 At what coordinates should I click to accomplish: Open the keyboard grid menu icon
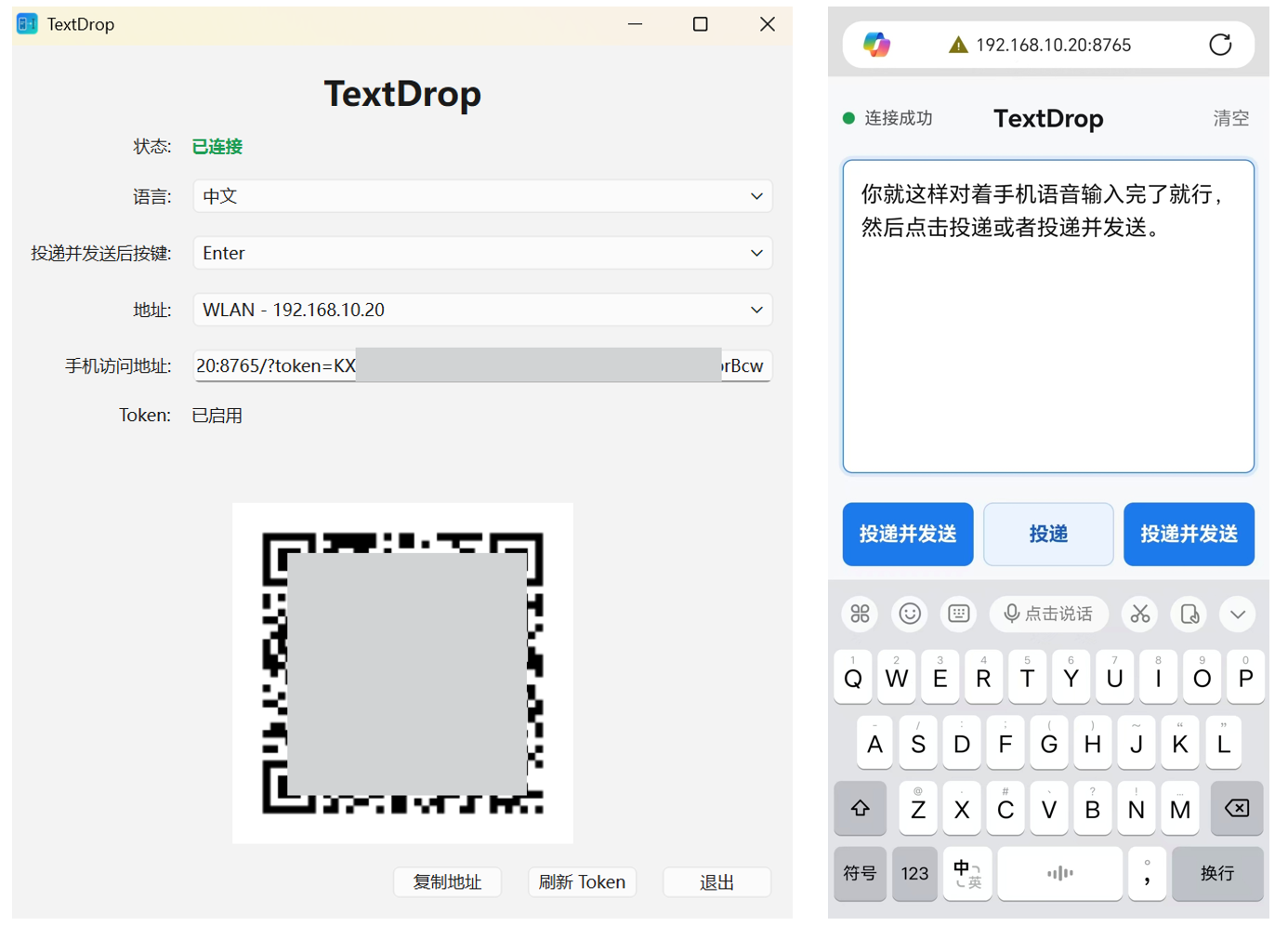[x=861, y=614]
